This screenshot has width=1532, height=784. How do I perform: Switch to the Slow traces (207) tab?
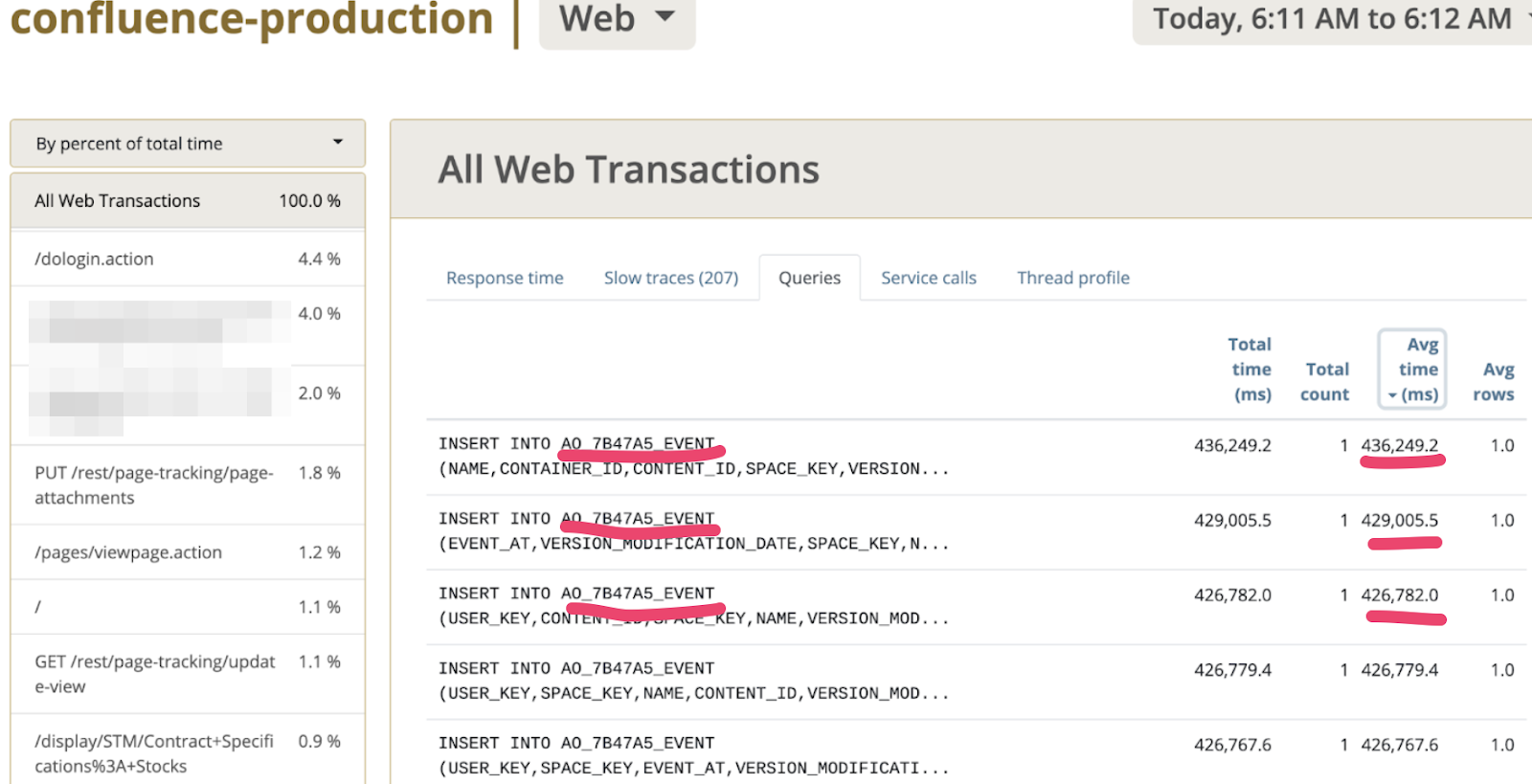coord(671,278)
